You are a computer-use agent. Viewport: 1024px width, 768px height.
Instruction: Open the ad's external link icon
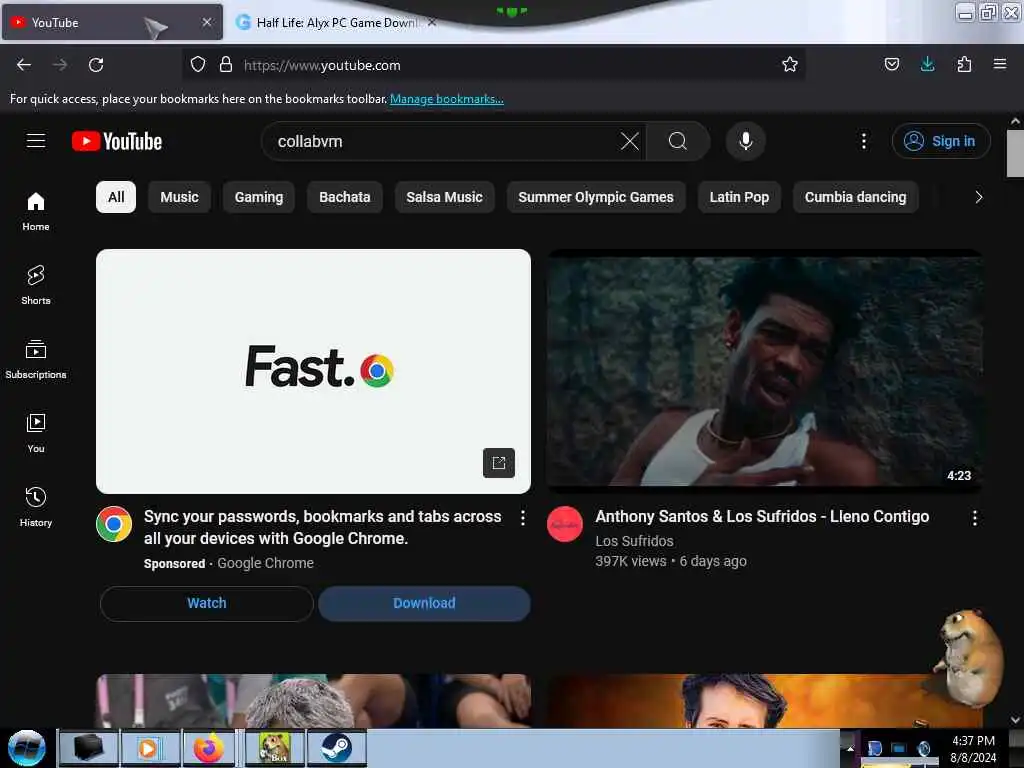pyautogui.click(x=499, y=463)
